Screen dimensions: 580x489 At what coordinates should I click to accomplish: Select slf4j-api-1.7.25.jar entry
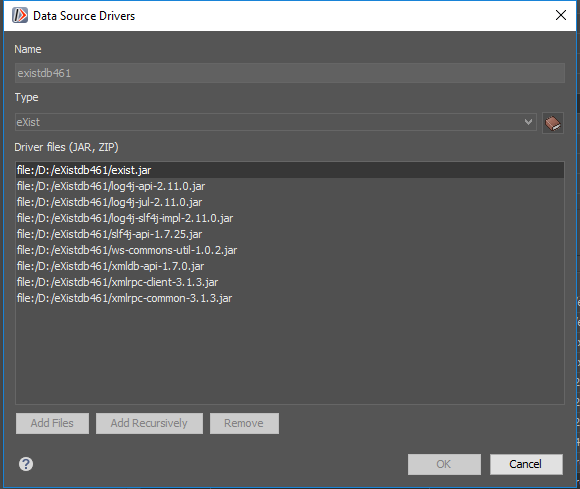pyautogui.click(x=290, y=234)
